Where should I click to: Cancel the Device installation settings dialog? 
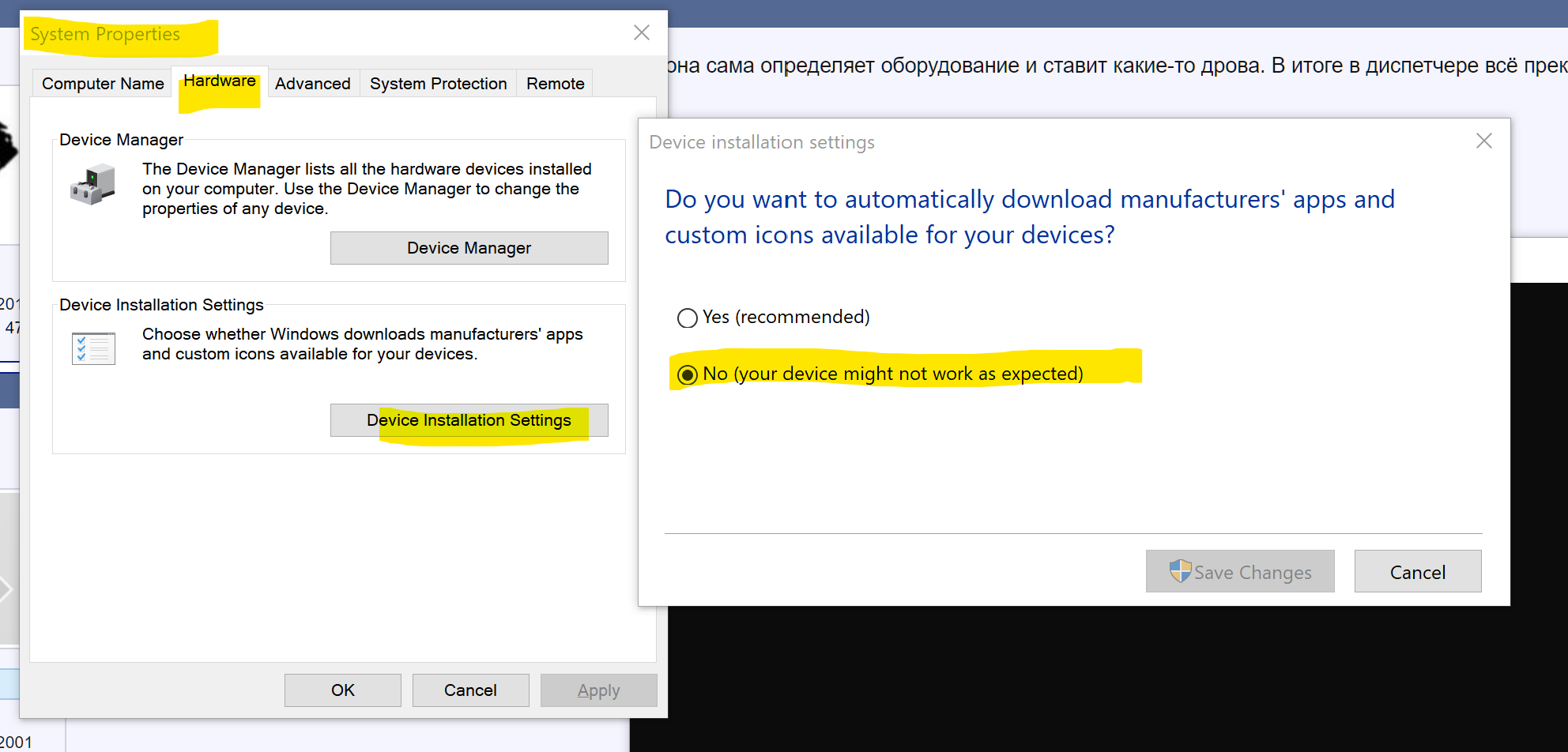1417,572
